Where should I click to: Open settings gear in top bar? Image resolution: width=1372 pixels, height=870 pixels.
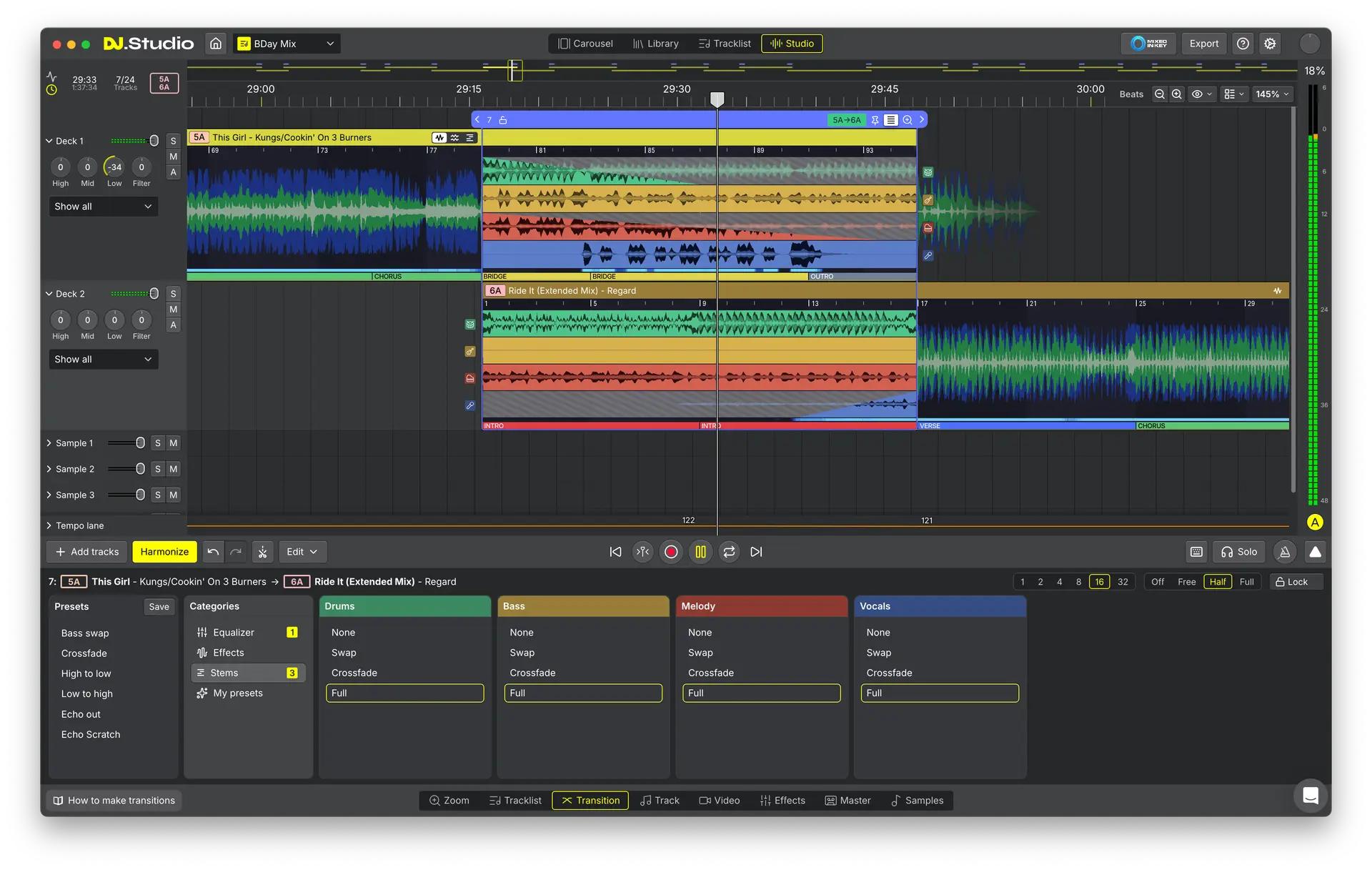point(1270,44)
